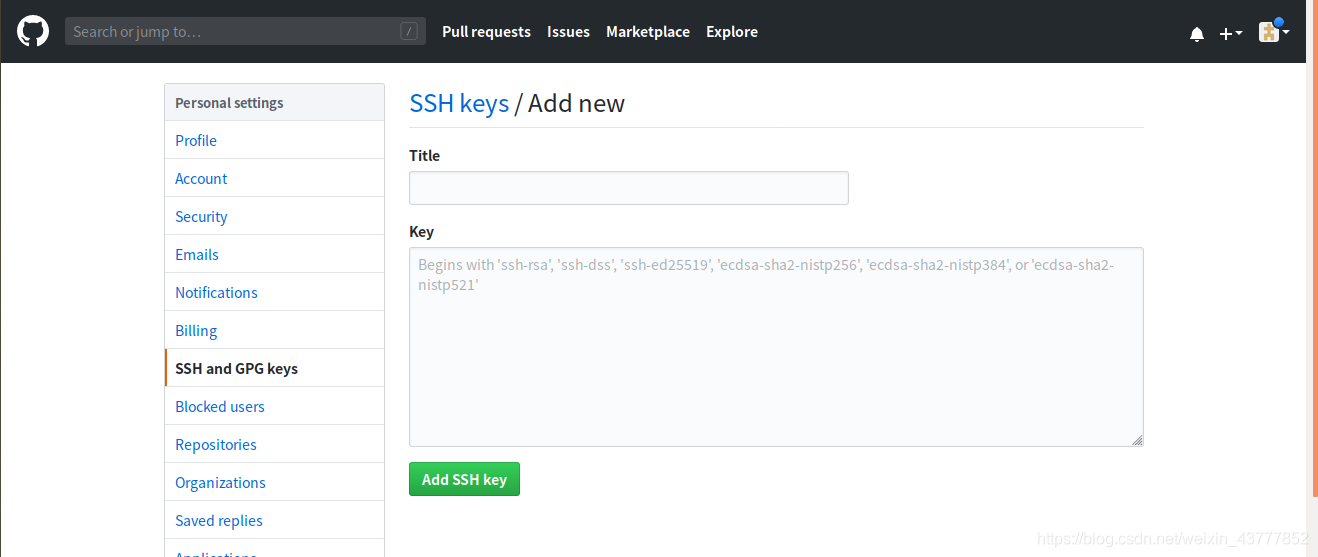Open the GitHub Octocat logo homepage
Screen dimensions: 1318x557
[32, 31]
